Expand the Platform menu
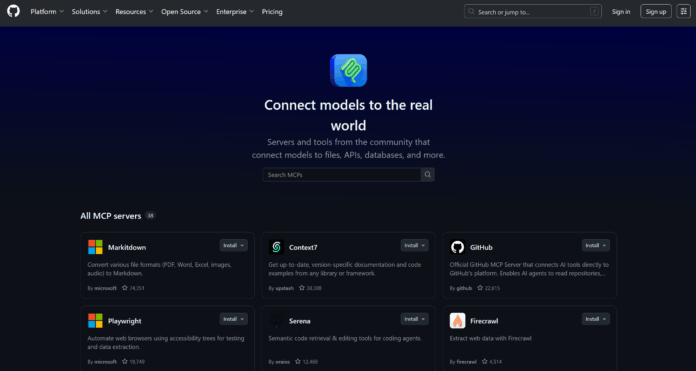The width and height of the screenshot is (696, 371). (x=47, y=12)
